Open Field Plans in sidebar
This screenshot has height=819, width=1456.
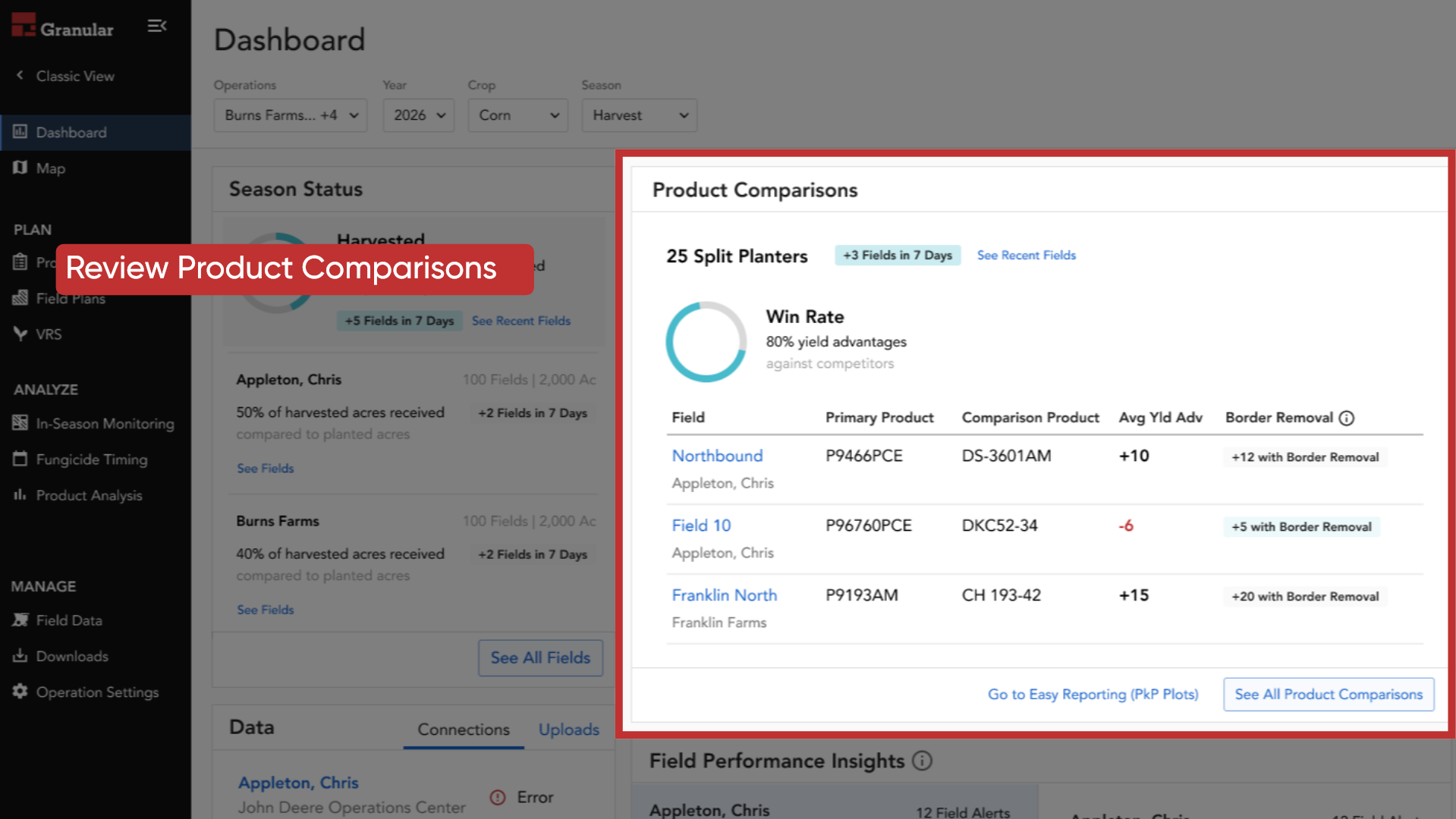pos(70,299)
